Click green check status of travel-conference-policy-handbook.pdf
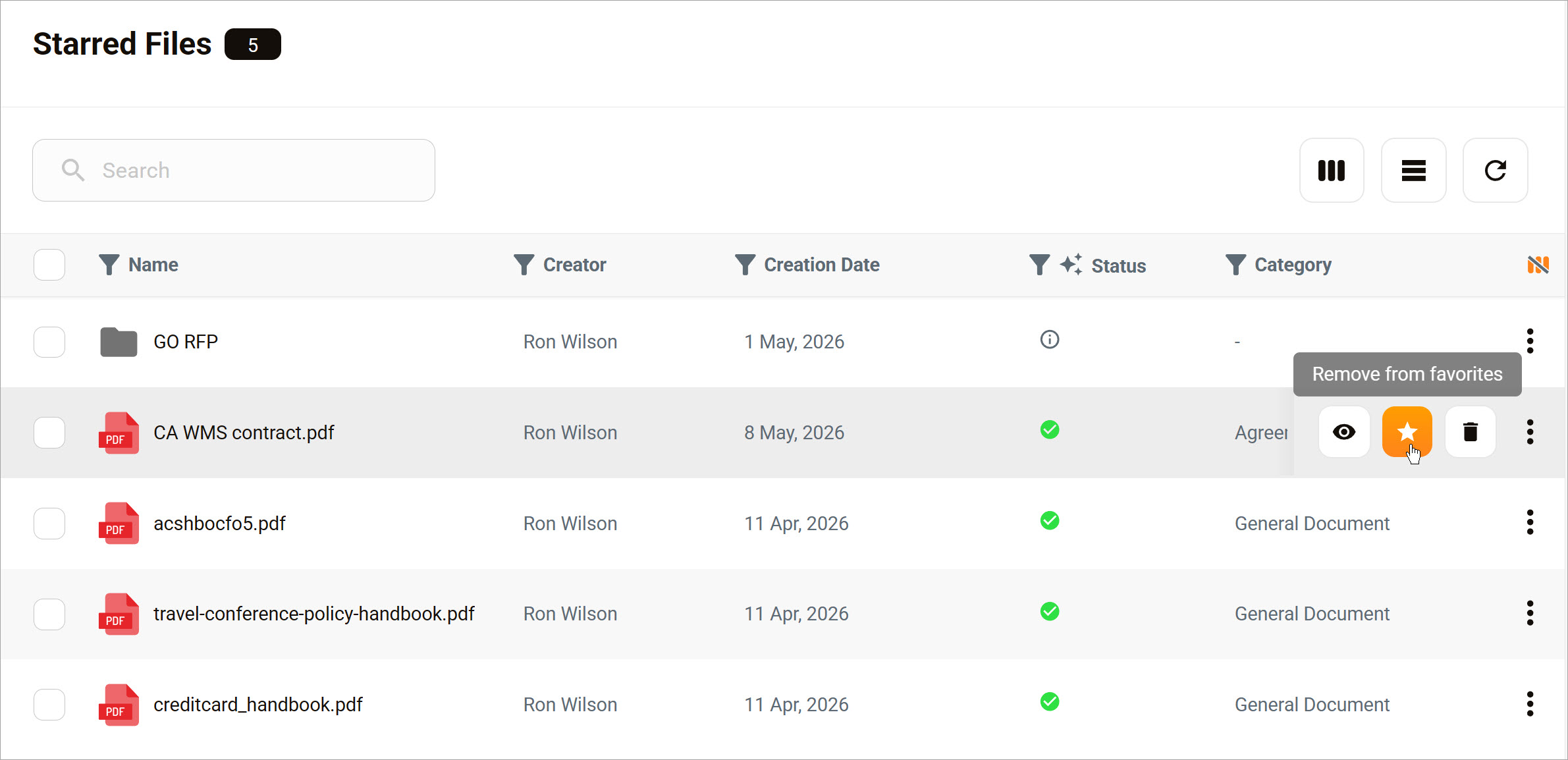 [1049, 612]
